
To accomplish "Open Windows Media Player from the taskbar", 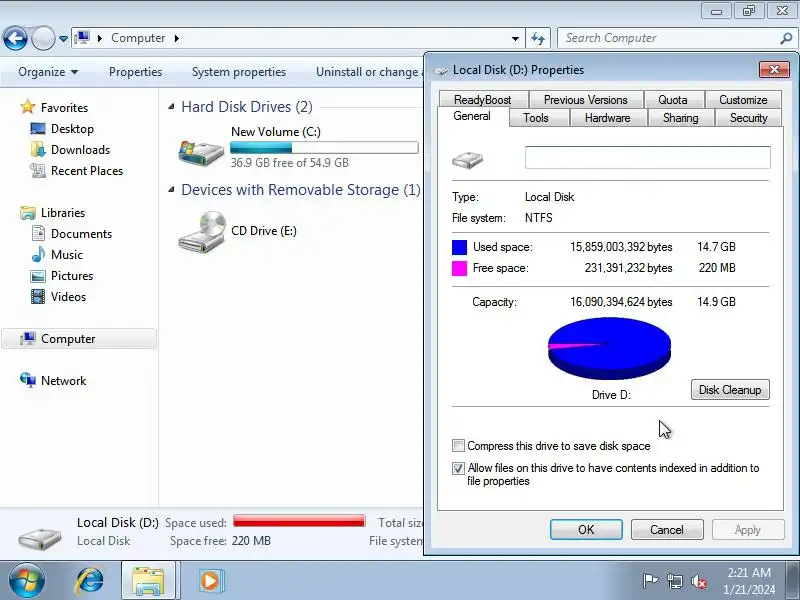I will pyautogui.click(x=210, y=581).
